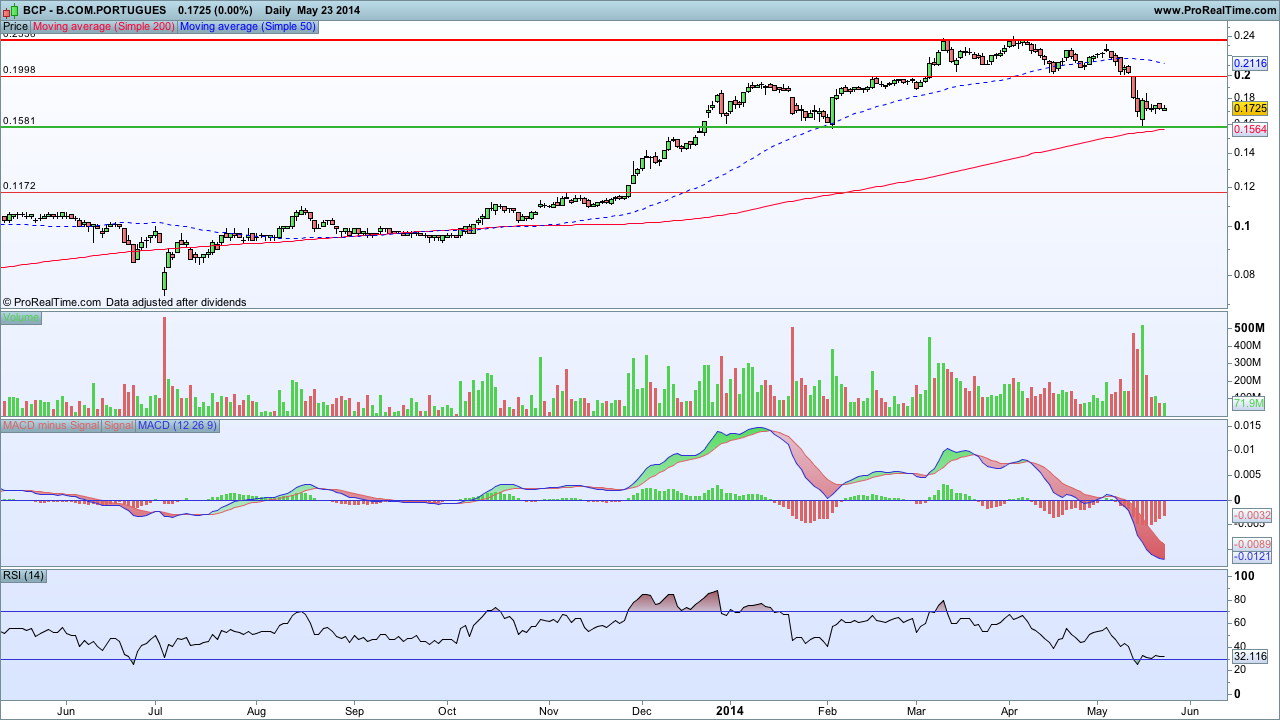Click the May 23 2014 date

coord(329,10)
